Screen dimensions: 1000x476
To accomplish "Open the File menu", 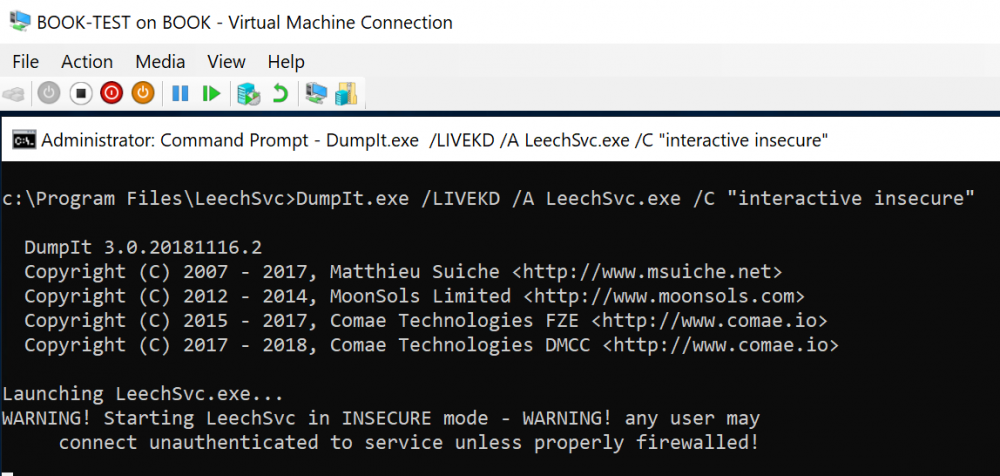I will [x=25, y=62].
